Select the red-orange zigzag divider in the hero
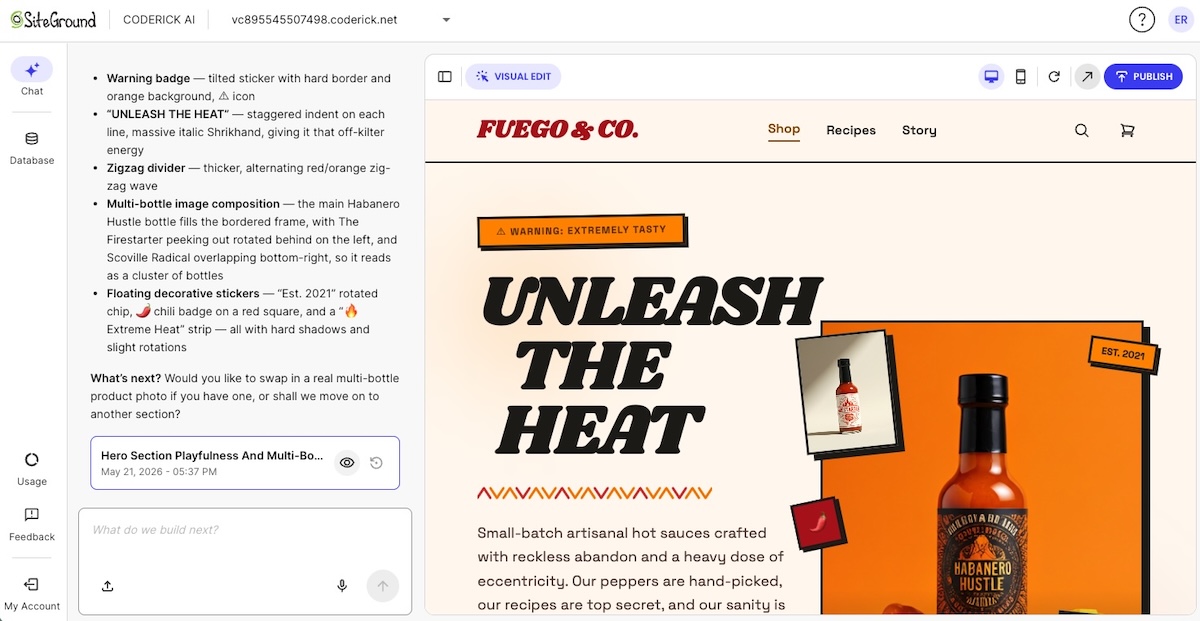Screen dimensions: 1200x621 point(595,493)
